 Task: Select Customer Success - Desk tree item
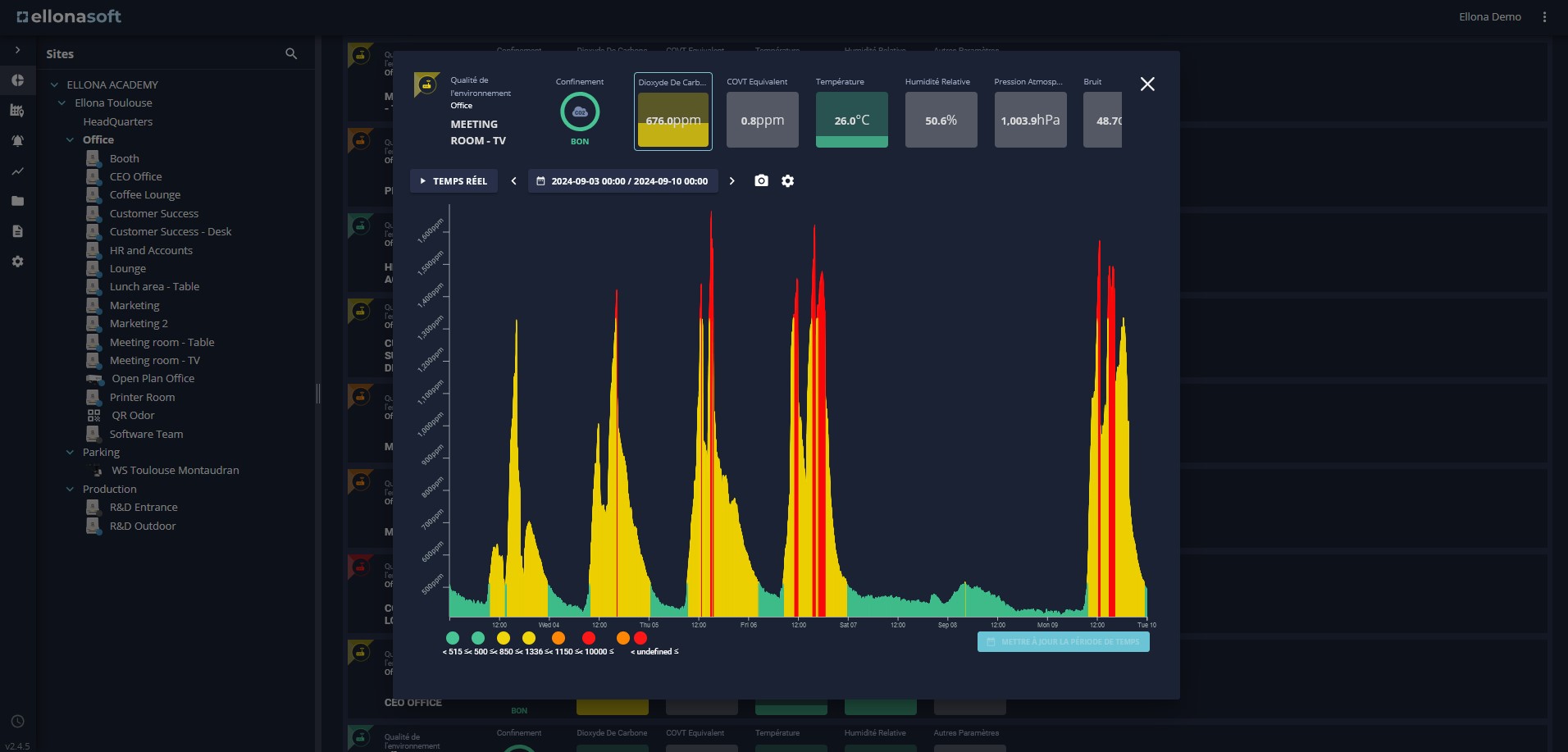171,231
